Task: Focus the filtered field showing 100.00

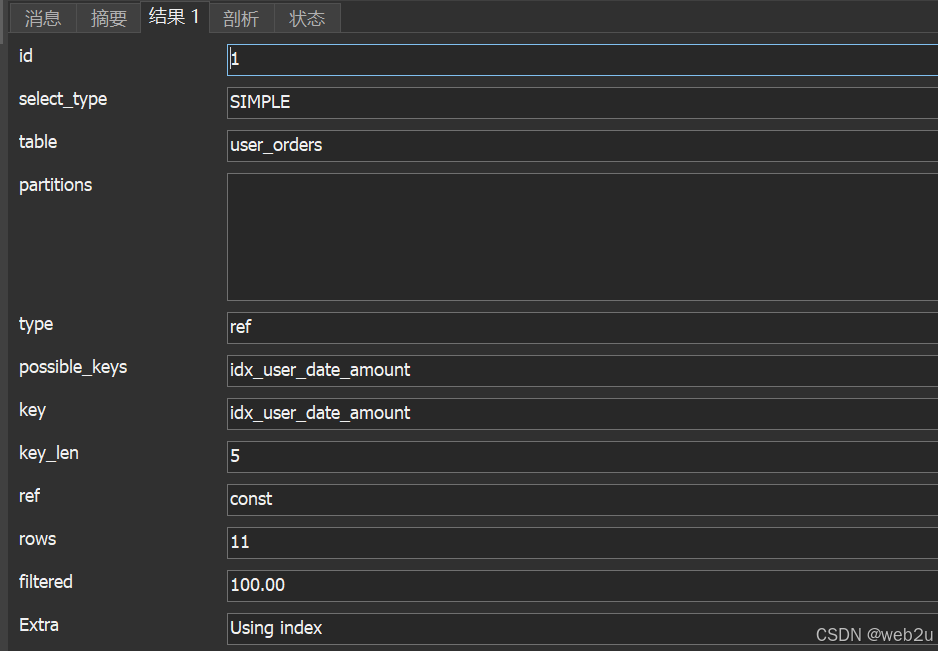Action: coord(580,586)
